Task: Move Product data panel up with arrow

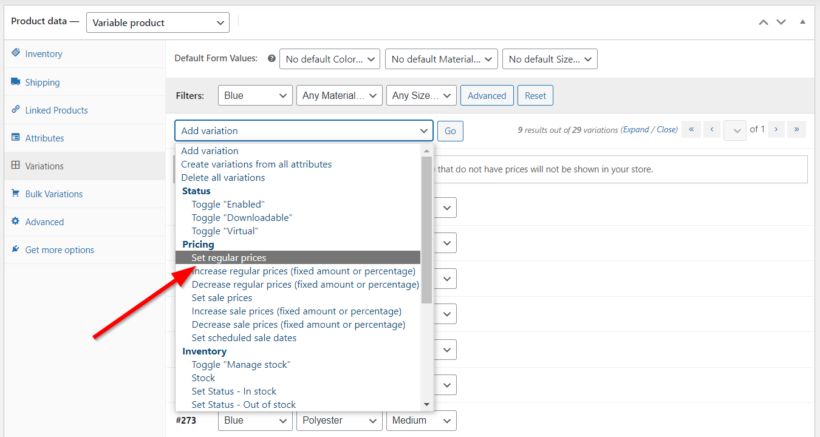Action: click(764, 22)
